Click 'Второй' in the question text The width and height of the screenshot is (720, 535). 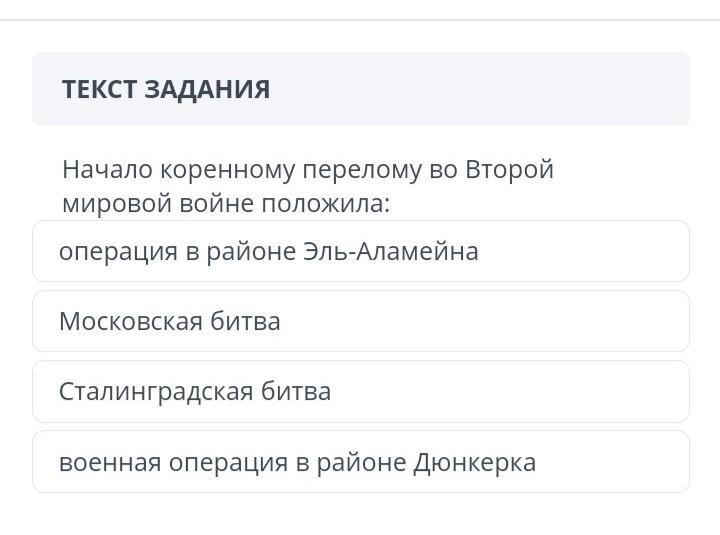click(x=509, y=169)
